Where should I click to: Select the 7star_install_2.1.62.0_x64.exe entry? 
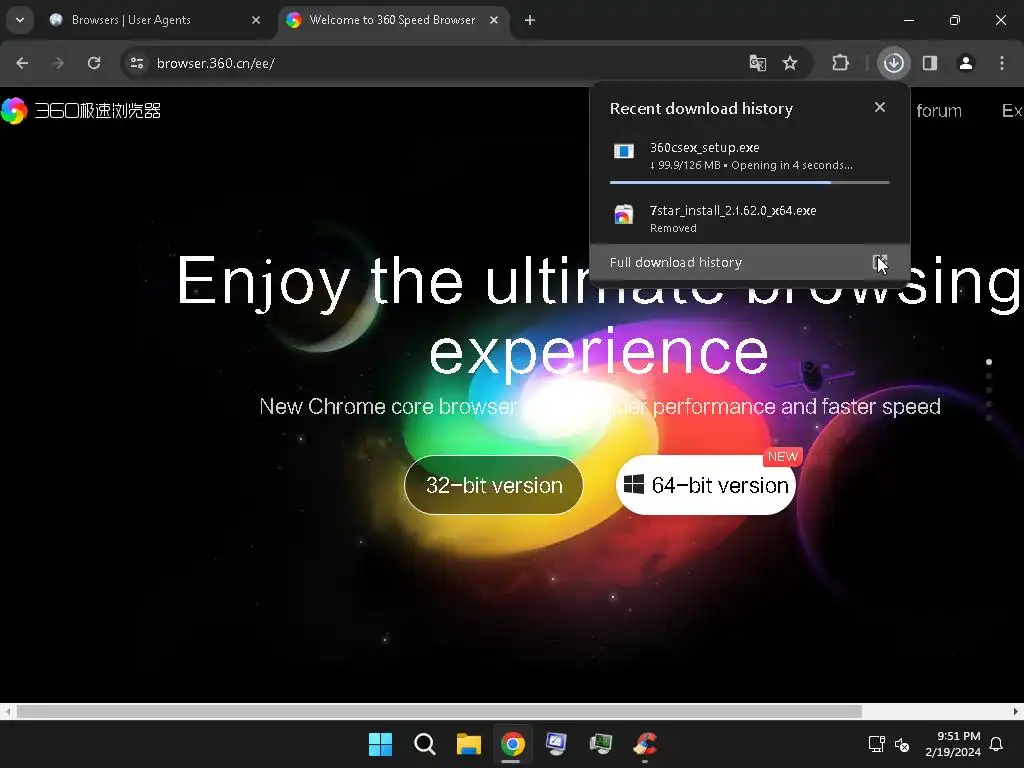[x=750, y=218]
